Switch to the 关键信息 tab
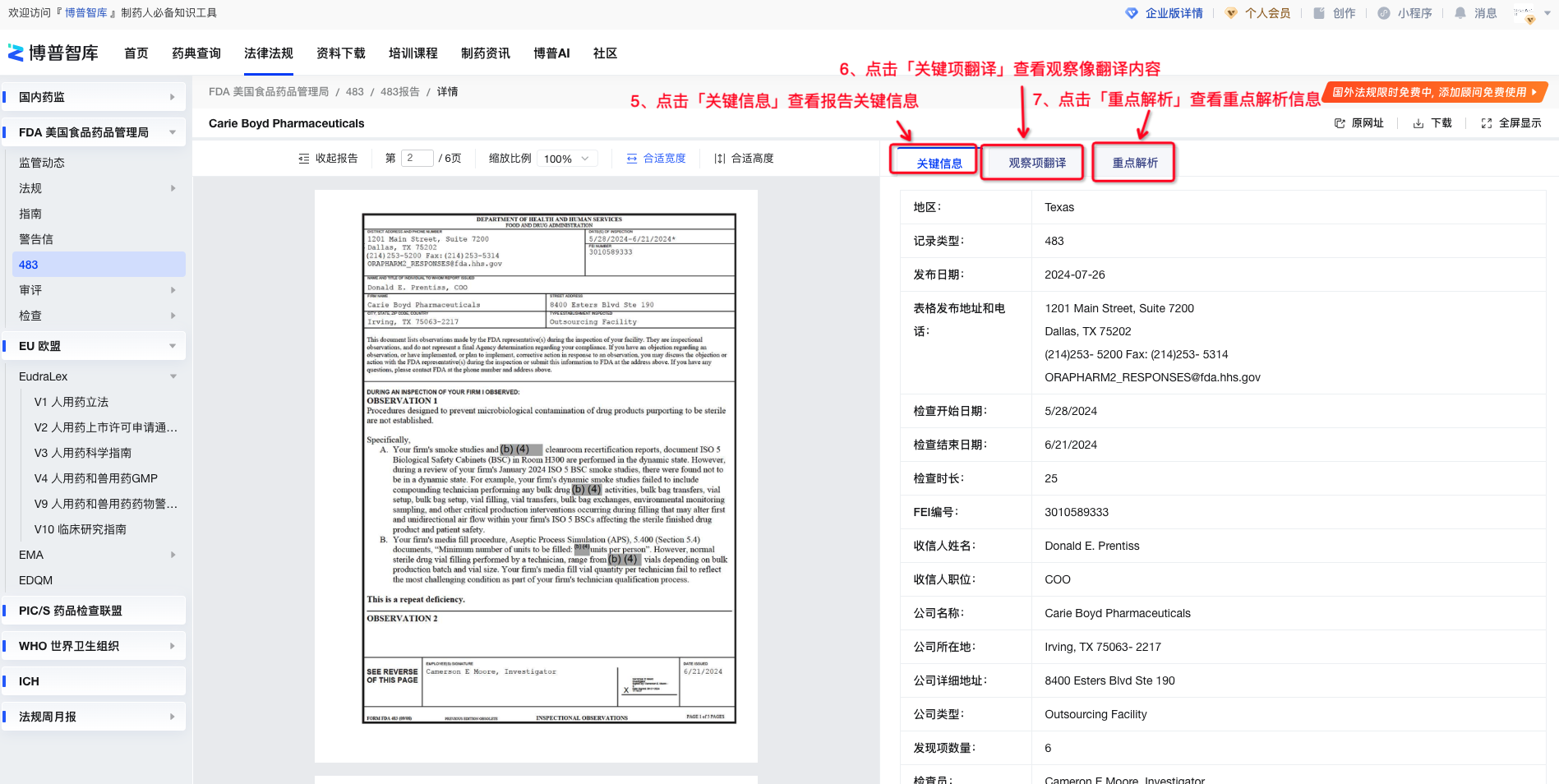The height and width of the screenshot is (784, 1559). [x=939, y=163]
